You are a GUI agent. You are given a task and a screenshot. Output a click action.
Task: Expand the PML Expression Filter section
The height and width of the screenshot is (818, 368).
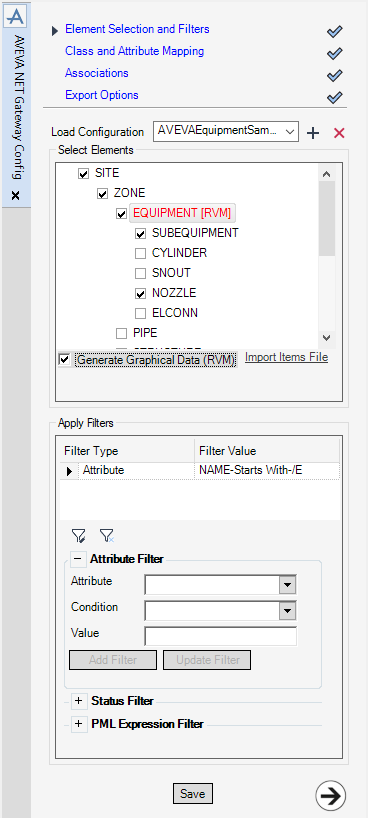click(79, 724)
